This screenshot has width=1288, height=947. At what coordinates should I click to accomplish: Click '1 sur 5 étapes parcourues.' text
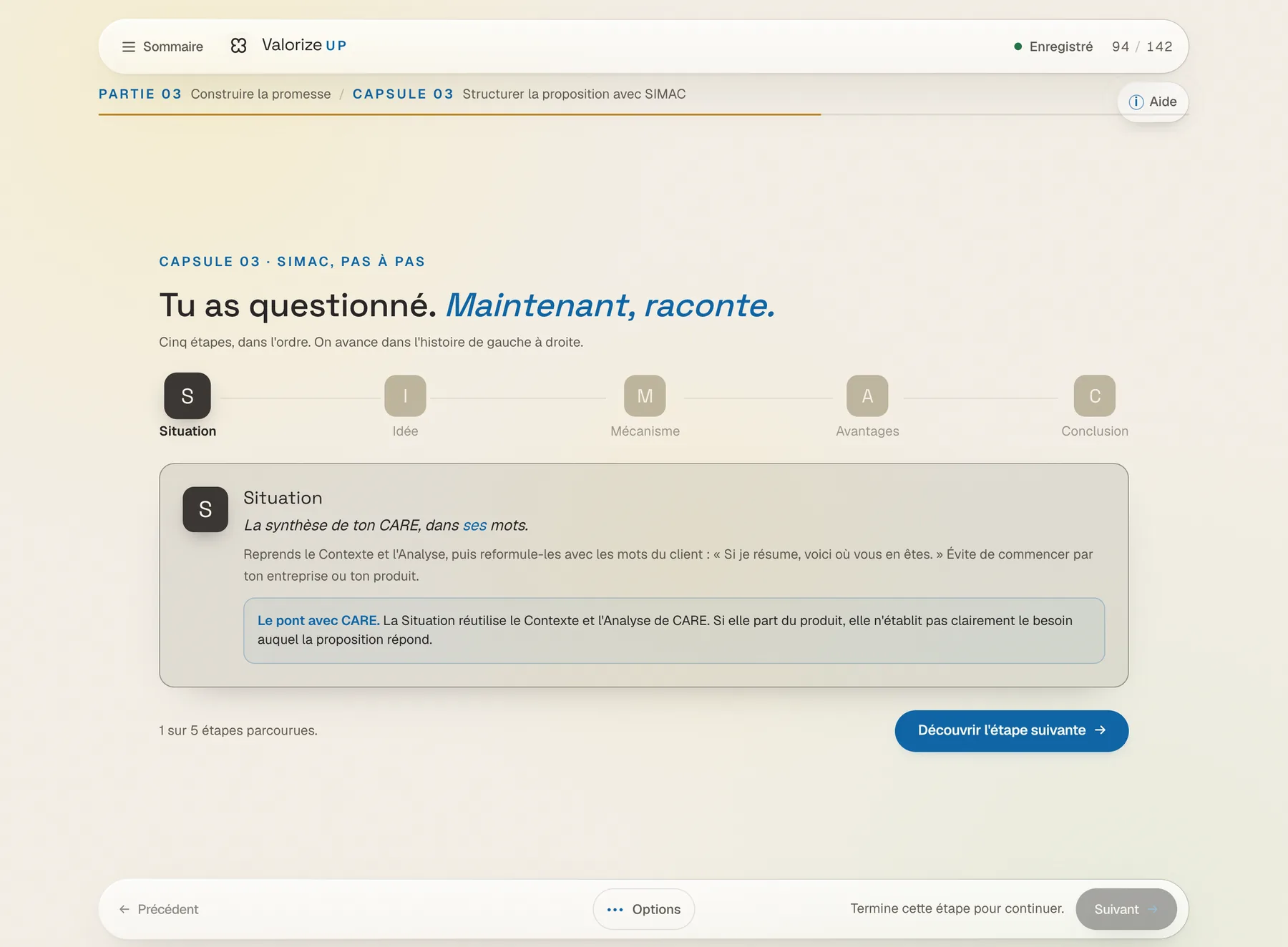[238, 730]
